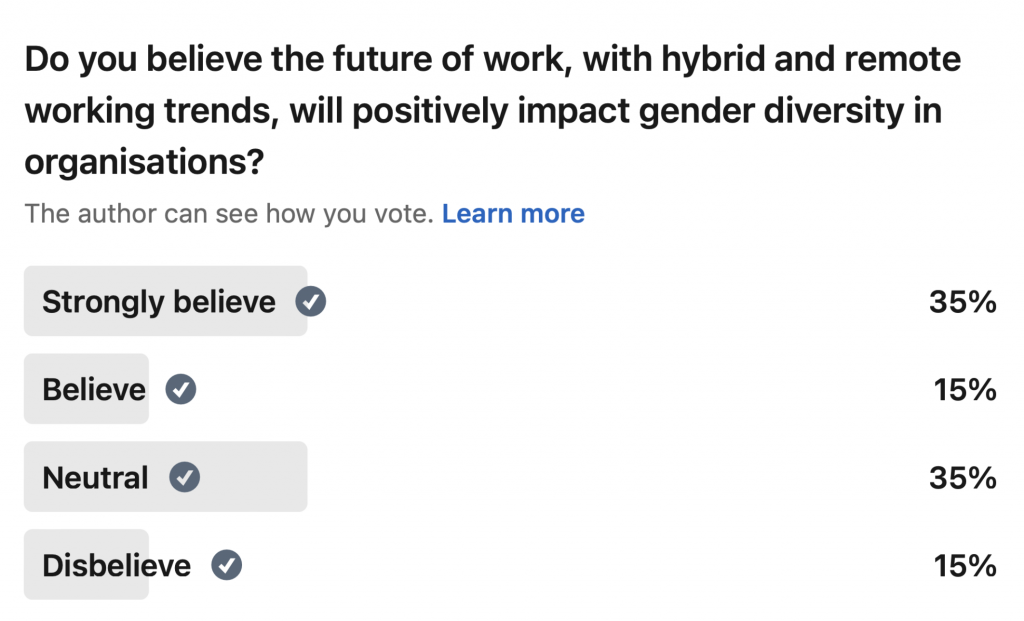The height and width of the screenshot is (621, 1024).
Task: Click the 35% result for Neutral
Action: 963,477
